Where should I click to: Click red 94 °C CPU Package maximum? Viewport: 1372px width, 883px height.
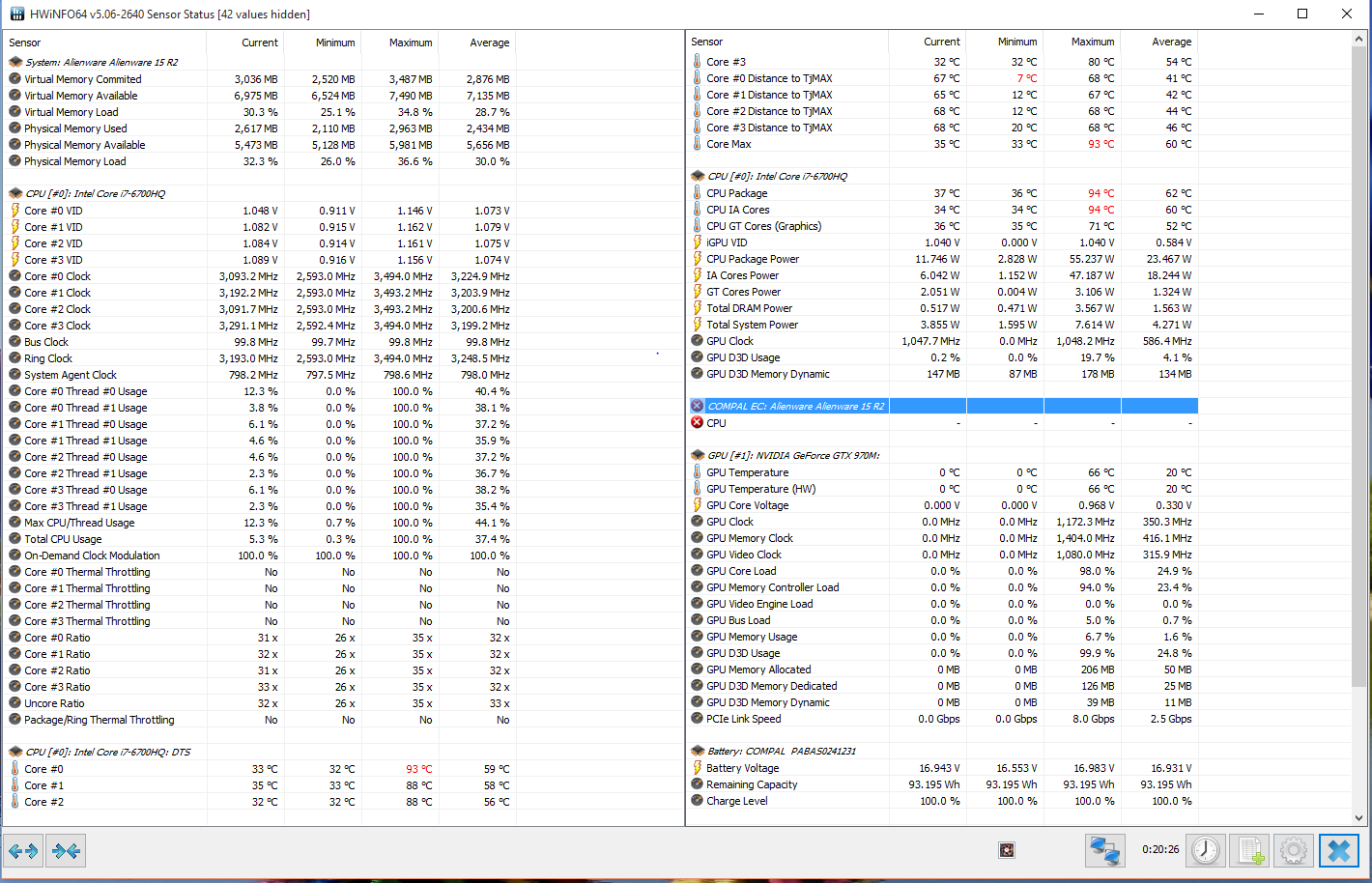tap(1100, 193)
